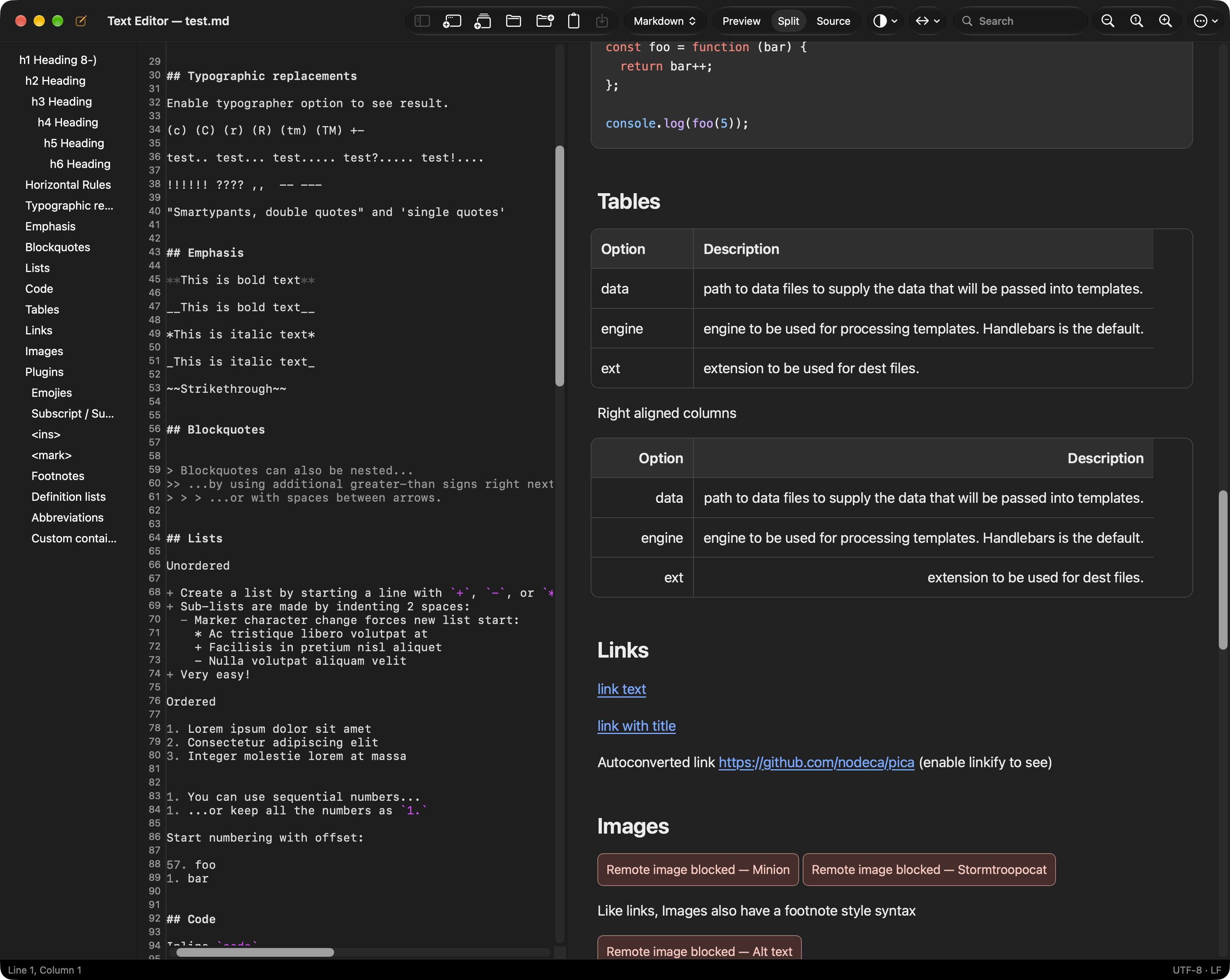The image size is (1230, 980).
Task: Click the zoom out magnifier
Action: [x=1107, y=21]
